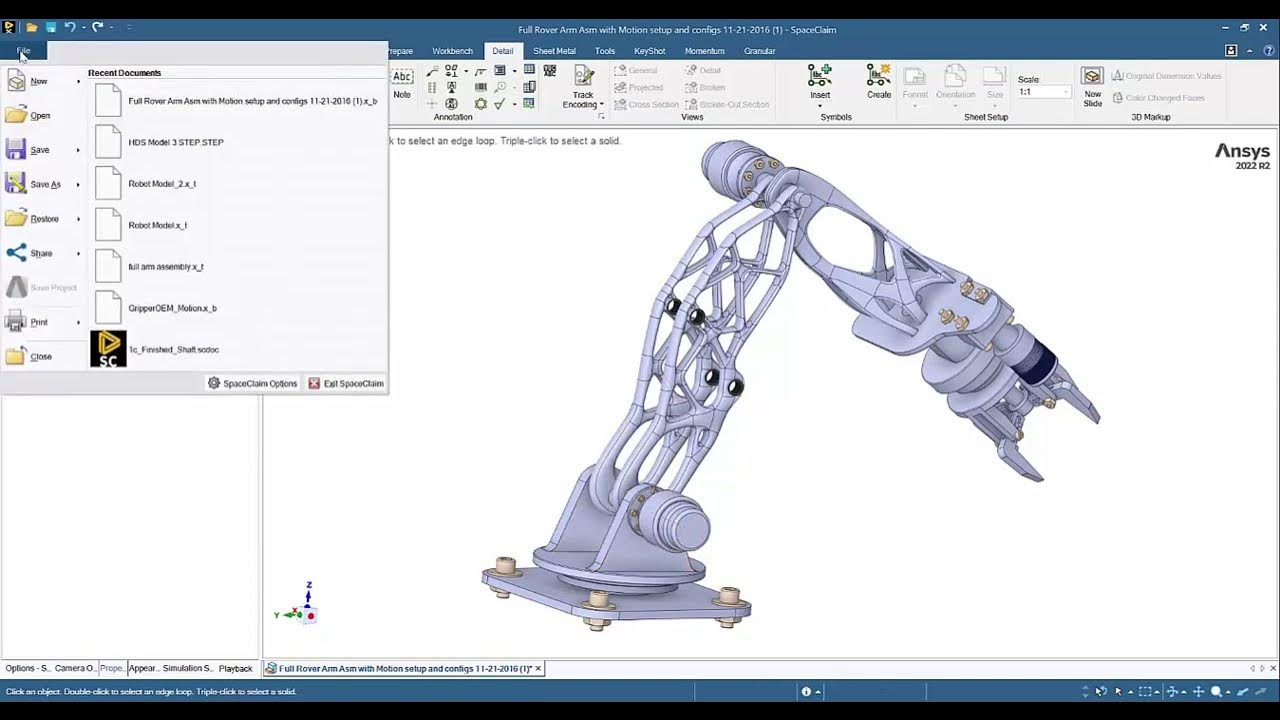Expand the Print submenu arrow
This screenshot has width=1280, height=720.
(x=78, y=323)
